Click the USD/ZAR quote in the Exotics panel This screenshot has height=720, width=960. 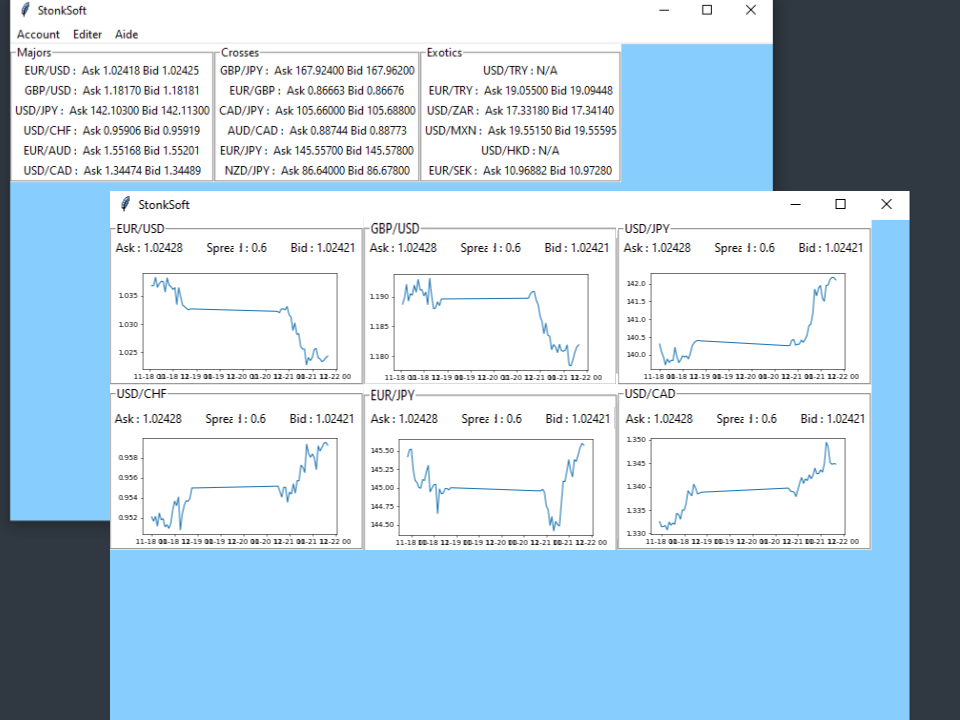point(520,111)
